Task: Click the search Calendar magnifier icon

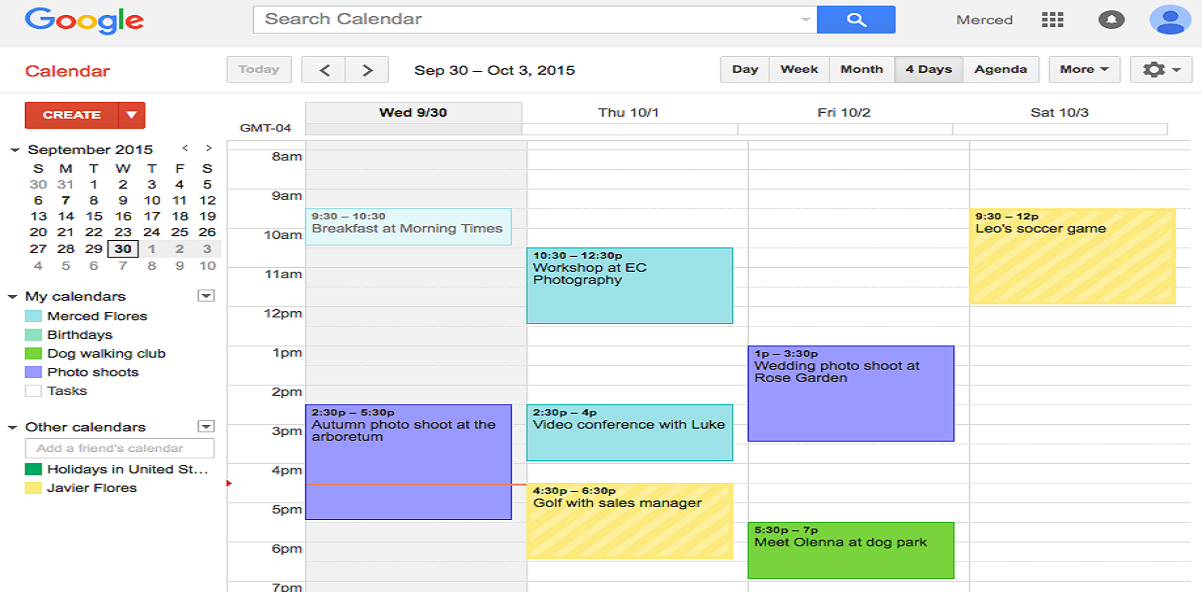Action: [x=855, y=19]
